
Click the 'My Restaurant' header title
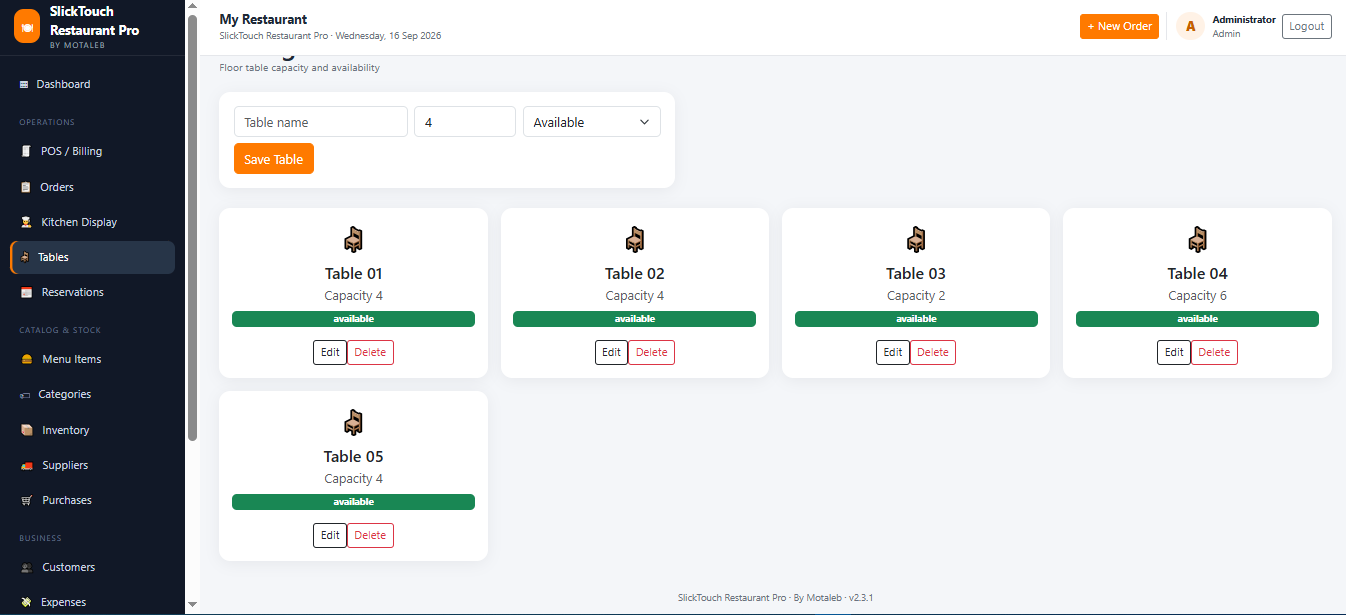tap(263, 19)
